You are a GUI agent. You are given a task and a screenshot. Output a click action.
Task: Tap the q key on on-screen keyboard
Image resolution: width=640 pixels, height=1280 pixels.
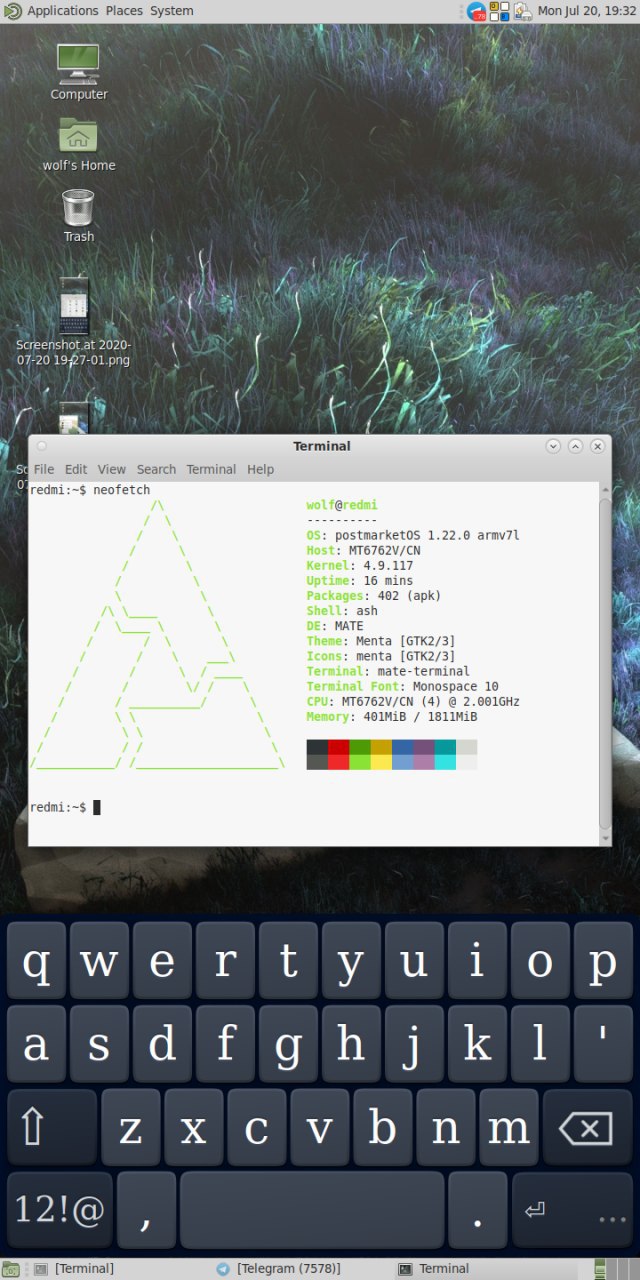point(36,962)
